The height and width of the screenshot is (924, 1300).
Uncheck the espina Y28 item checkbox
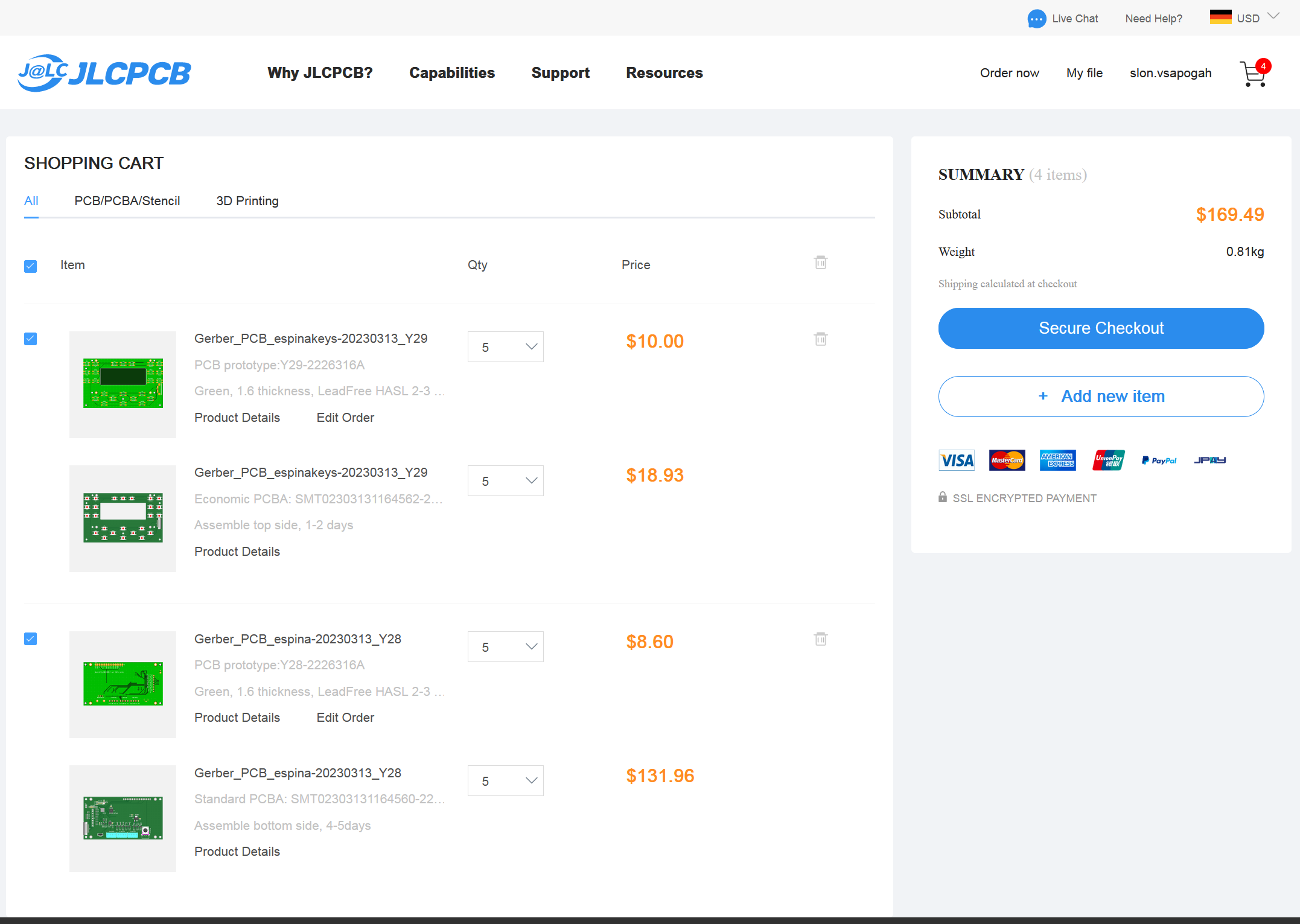click(x=31, y=639)
